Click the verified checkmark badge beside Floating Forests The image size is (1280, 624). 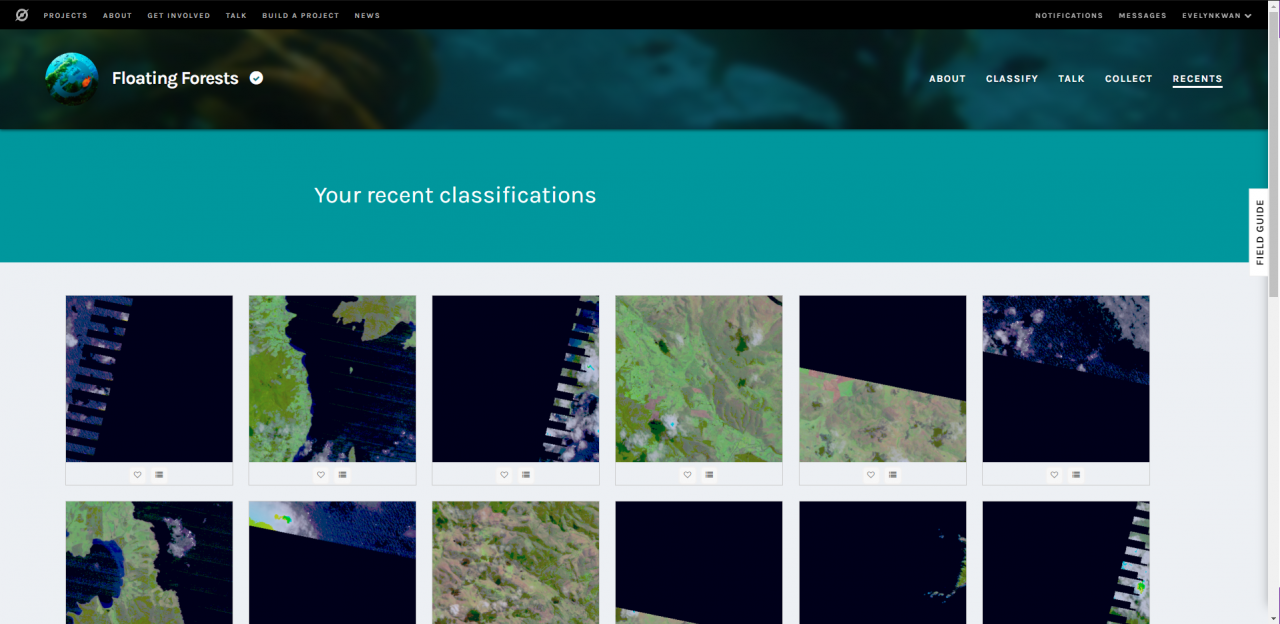[256, 78]
